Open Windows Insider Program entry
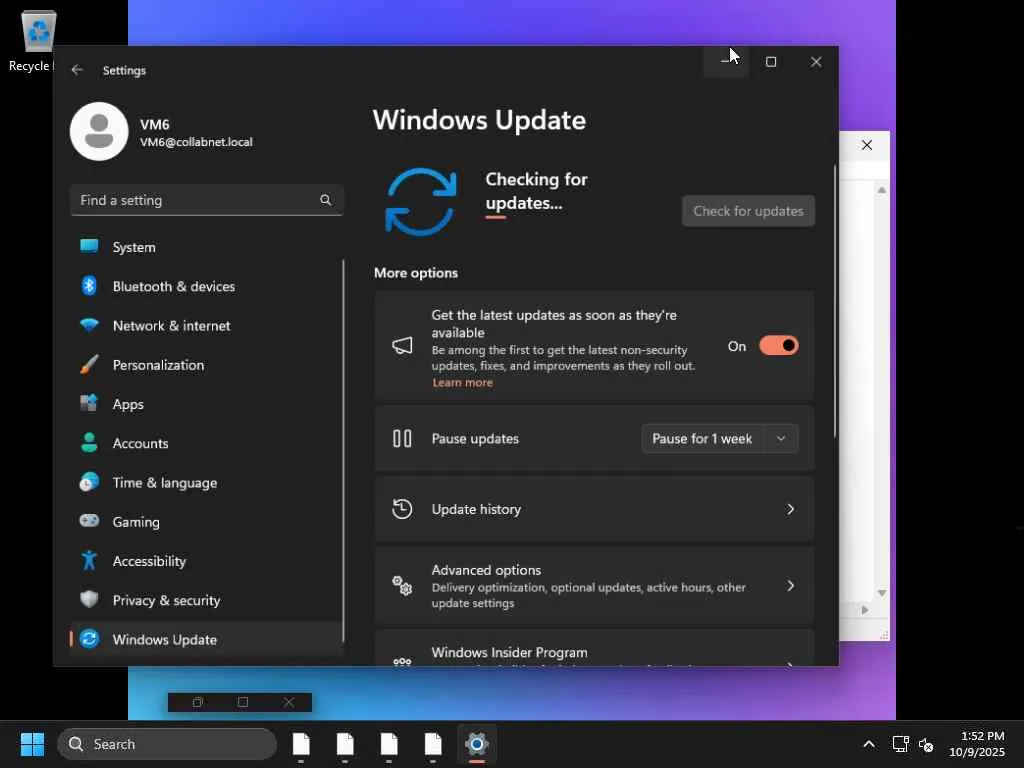 pos(594,649)
